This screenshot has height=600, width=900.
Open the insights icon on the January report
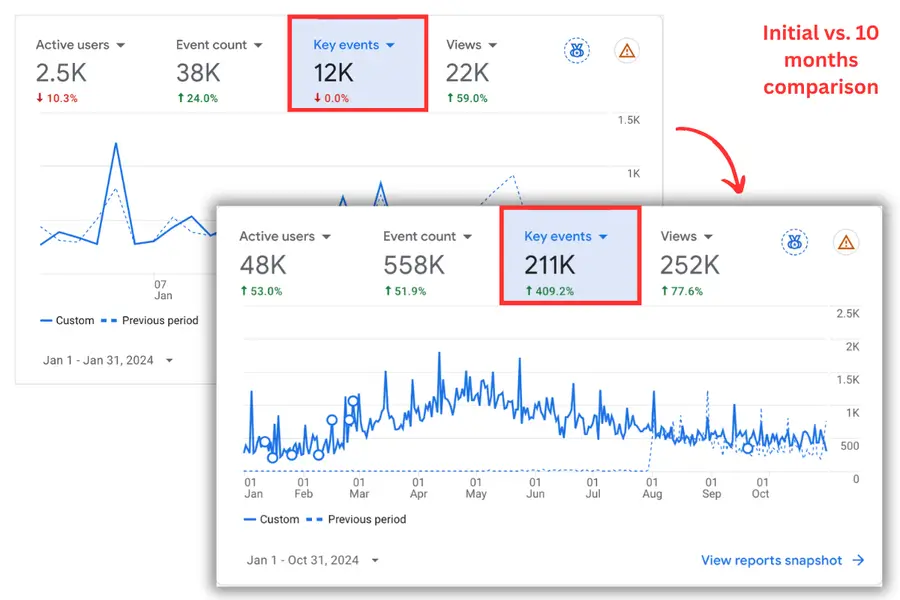[x=577, y=50]
